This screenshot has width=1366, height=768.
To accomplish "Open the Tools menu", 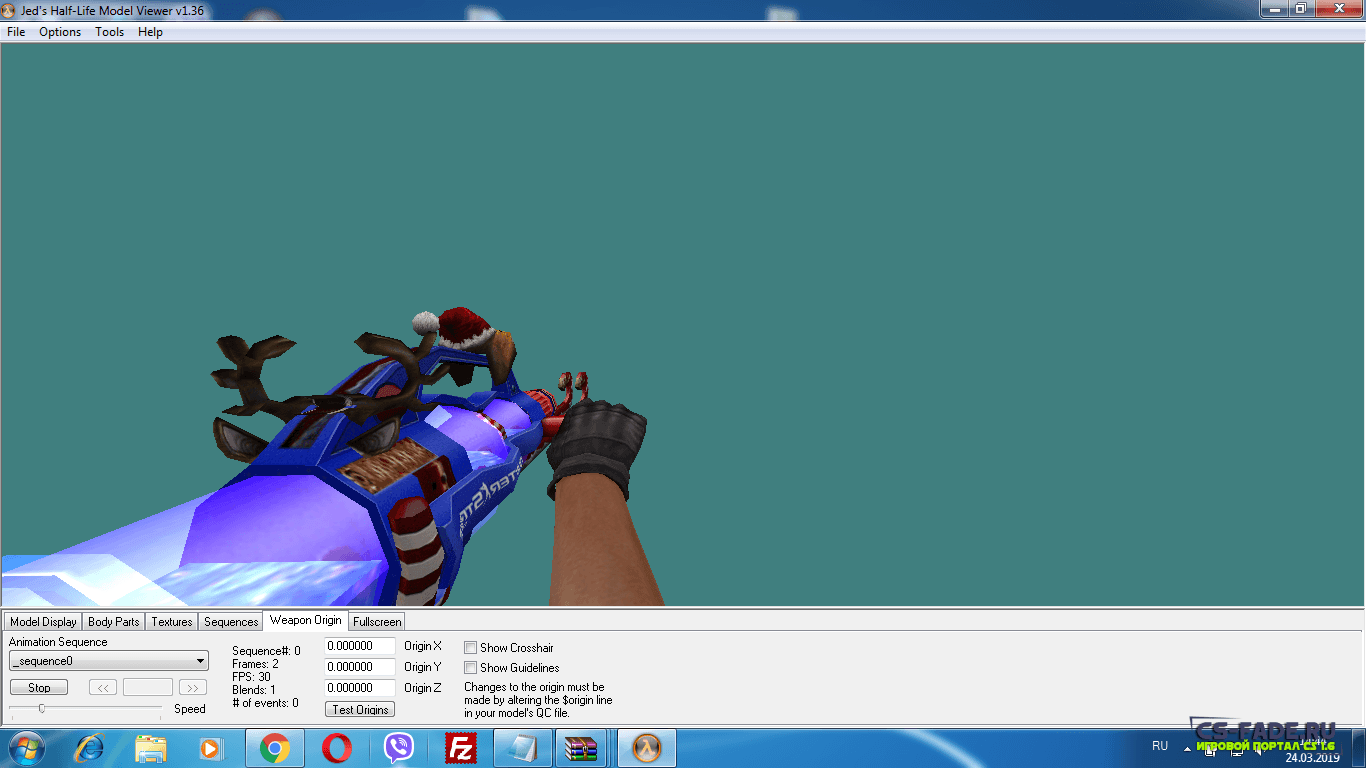I will point(110,32).
